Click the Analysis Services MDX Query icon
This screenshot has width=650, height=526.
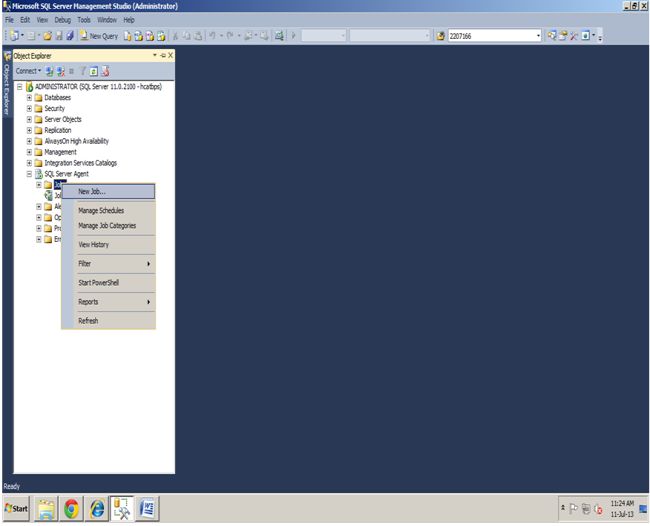click(x=138, y=36)
